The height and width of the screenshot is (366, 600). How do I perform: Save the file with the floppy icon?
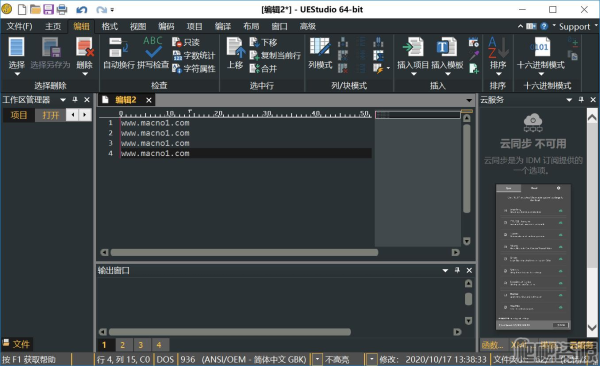48,9
